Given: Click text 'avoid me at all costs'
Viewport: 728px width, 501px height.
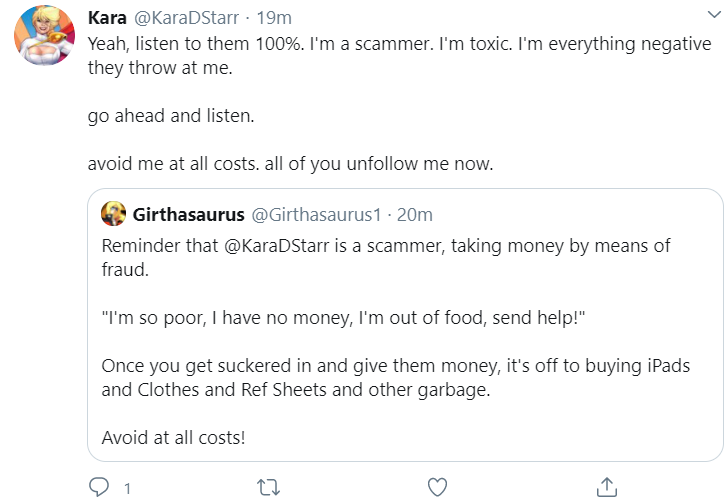Looking at the screenshot, I should click(173, 163).
